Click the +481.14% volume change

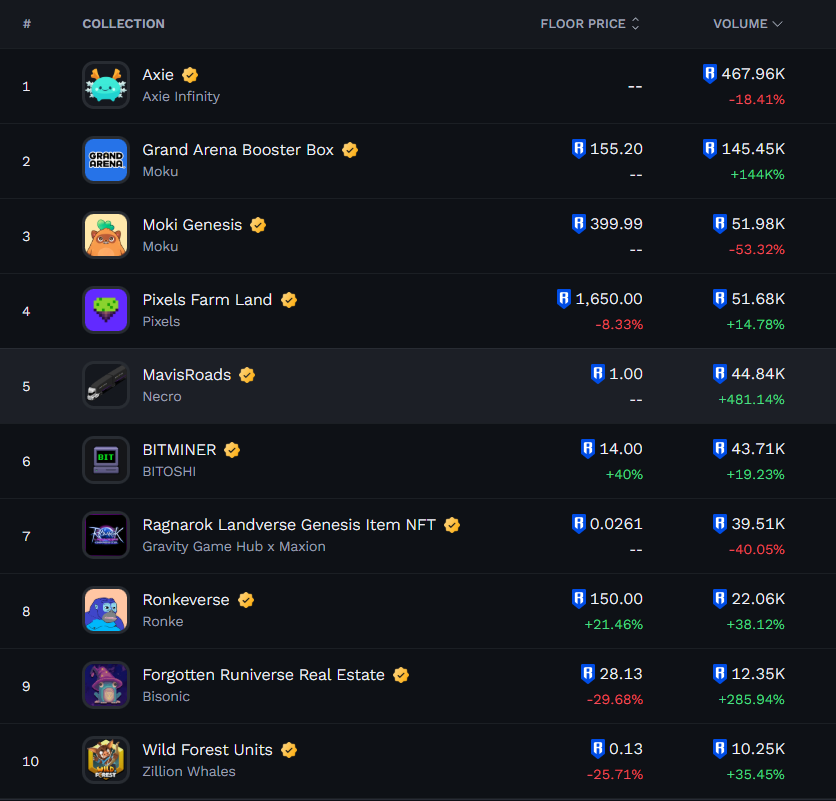point(751,400)
